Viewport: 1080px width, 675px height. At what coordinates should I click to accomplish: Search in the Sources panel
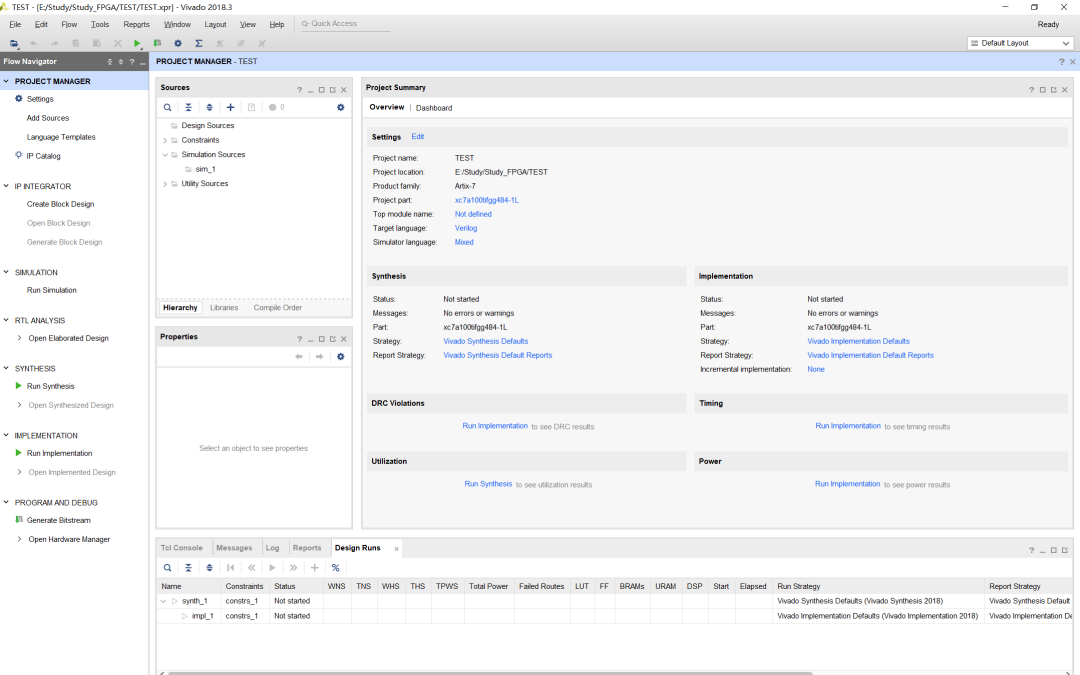pyautogui.click(x=167, y=107)
